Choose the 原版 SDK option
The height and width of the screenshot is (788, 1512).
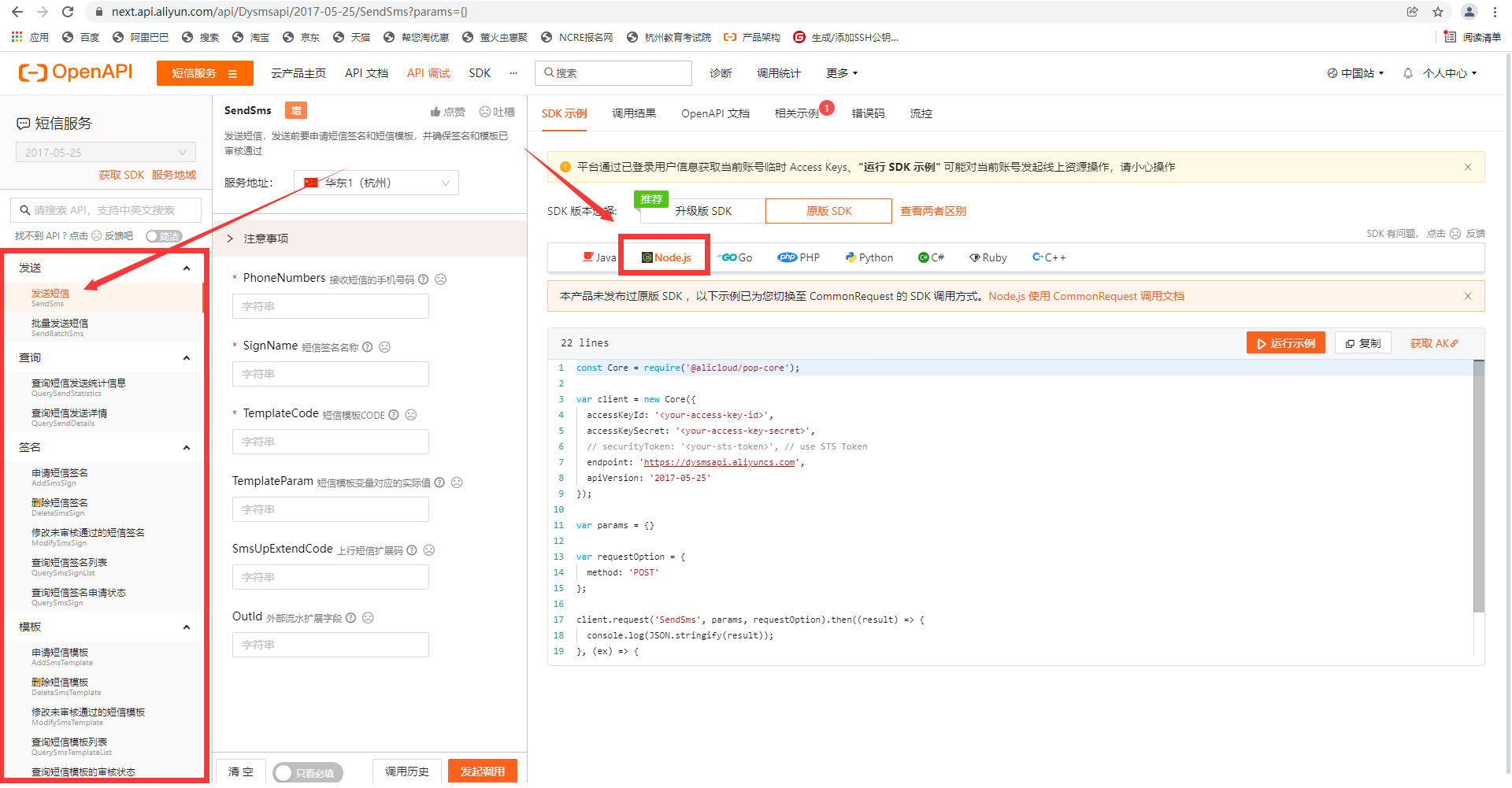pos(828,211)
